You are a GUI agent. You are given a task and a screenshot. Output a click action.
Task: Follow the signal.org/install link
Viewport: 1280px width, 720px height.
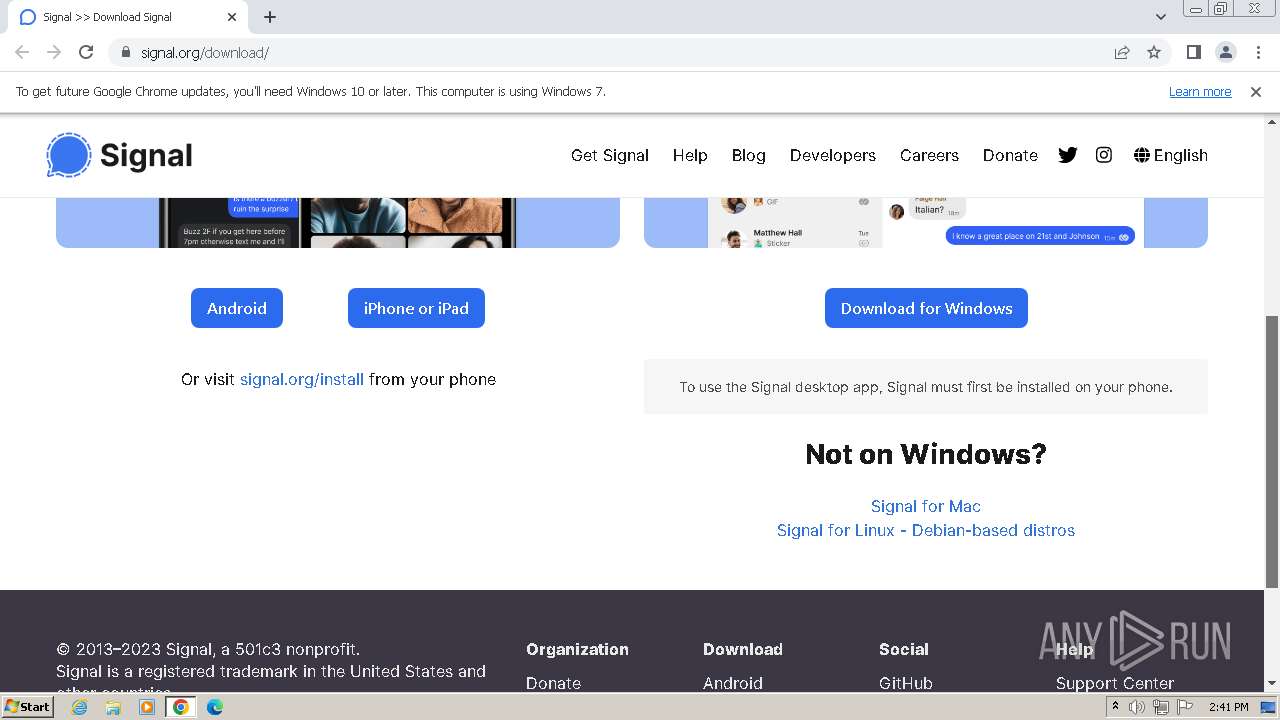pos(302,379)
